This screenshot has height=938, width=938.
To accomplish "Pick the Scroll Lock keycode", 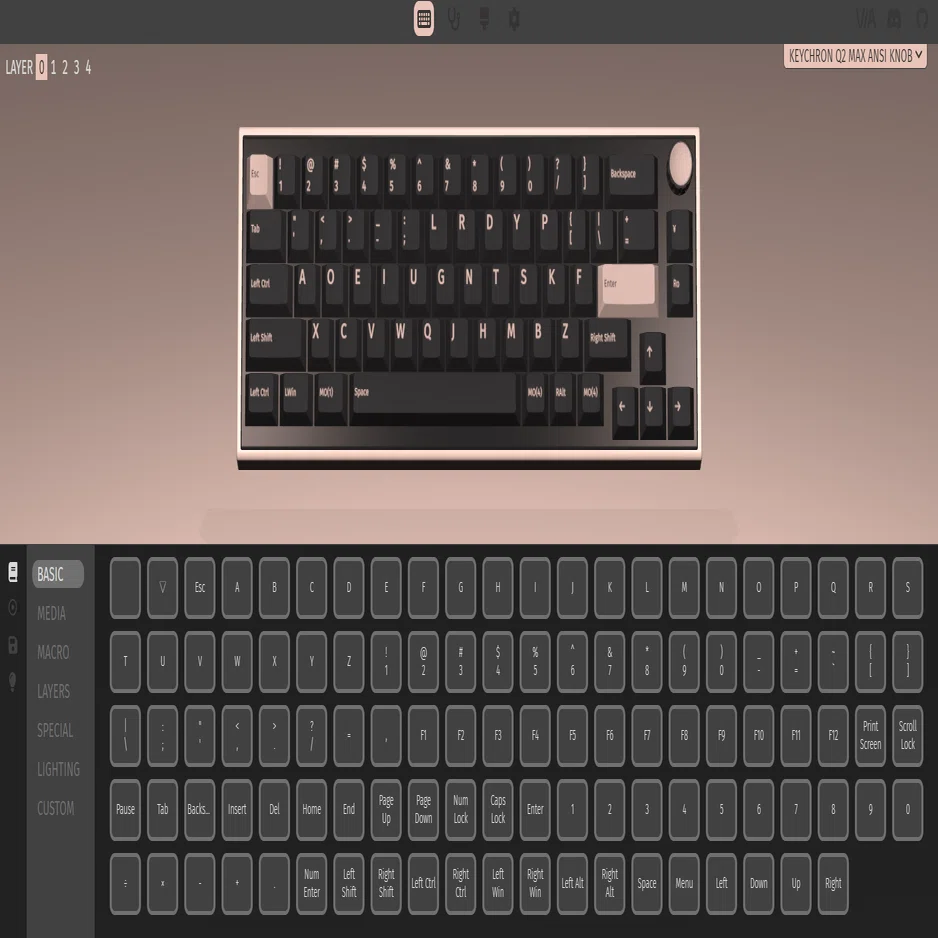I will pyautogui.click(x=907, y=735).
